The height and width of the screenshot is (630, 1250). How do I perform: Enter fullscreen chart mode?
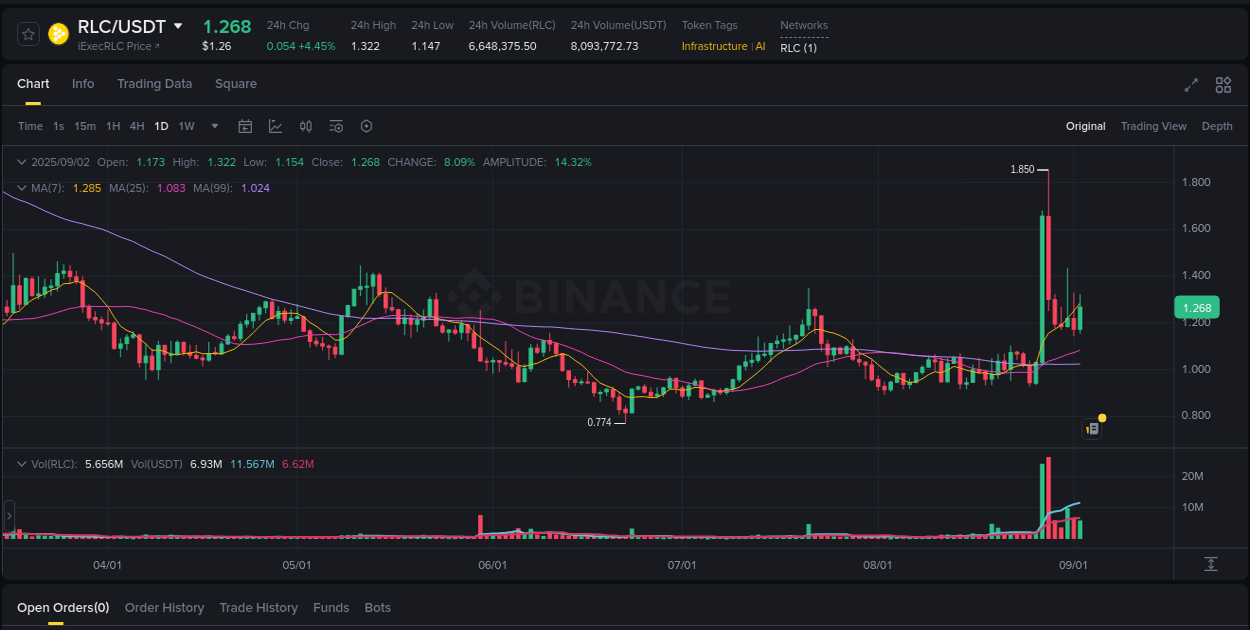pyautogui.click(x=1191, y=86)
